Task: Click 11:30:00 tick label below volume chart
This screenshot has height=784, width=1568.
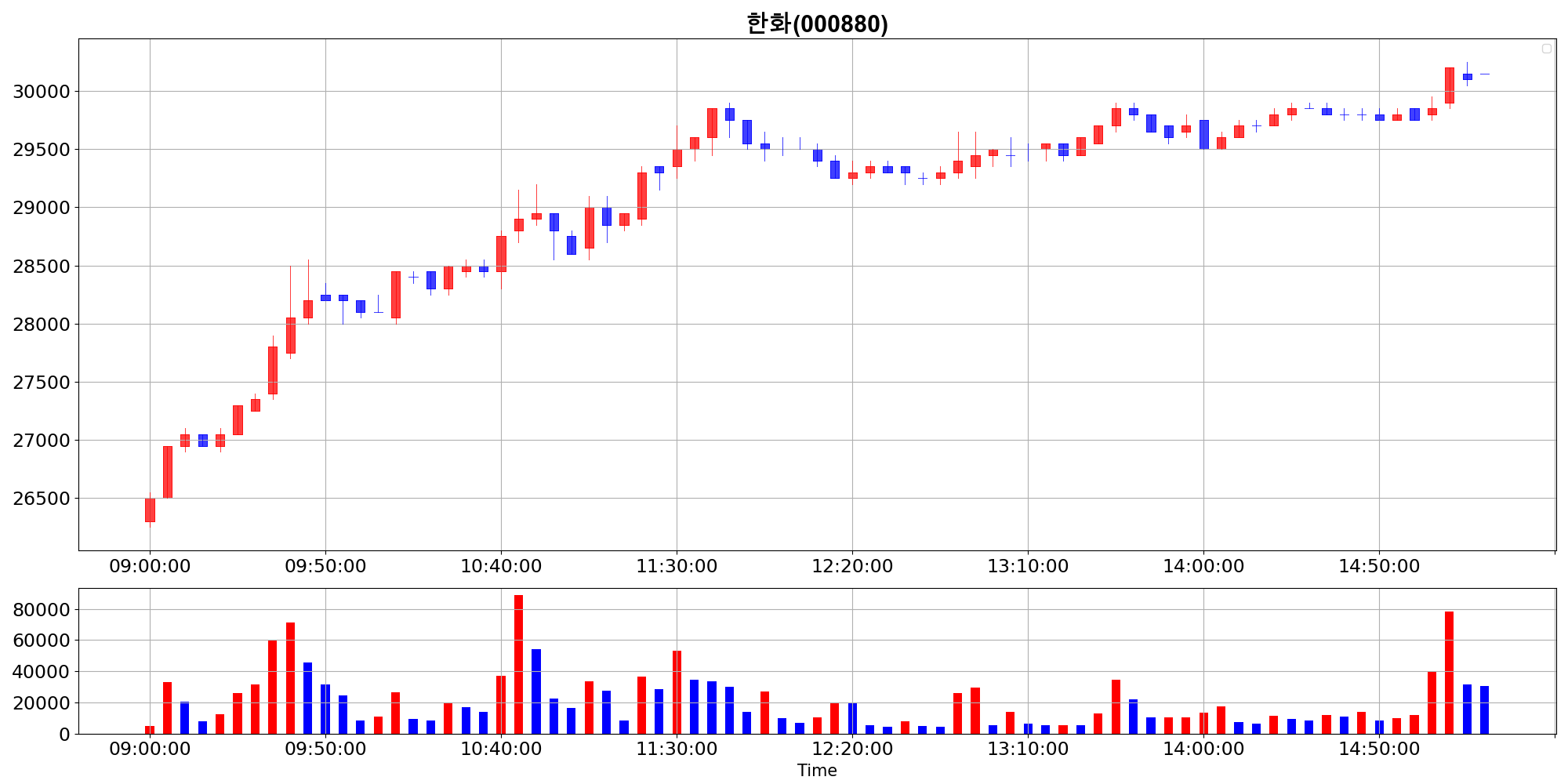Action: pos(677,749)
